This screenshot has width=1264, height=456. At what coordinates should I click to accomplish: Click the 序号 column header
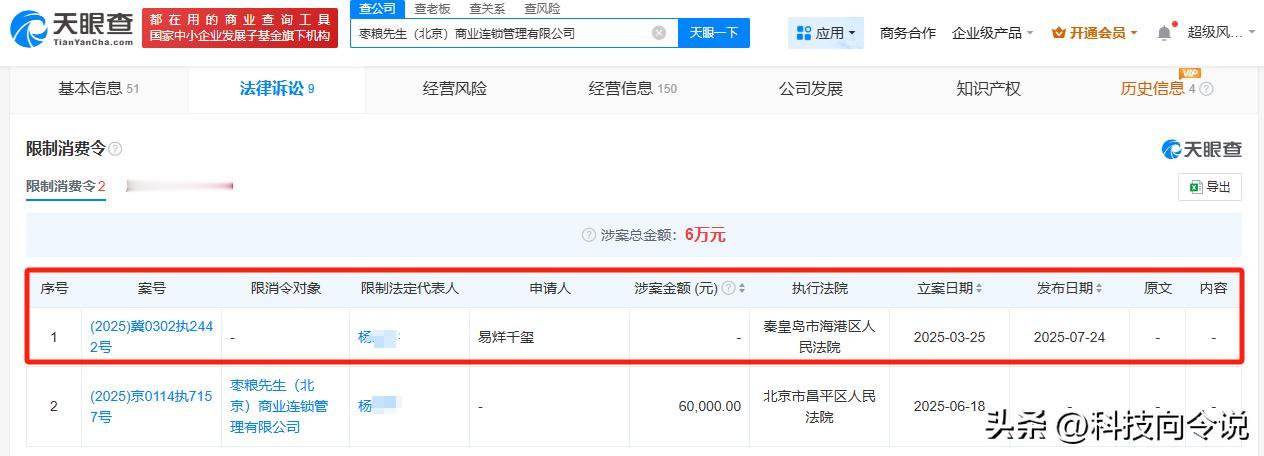click(x=54, y=288)
